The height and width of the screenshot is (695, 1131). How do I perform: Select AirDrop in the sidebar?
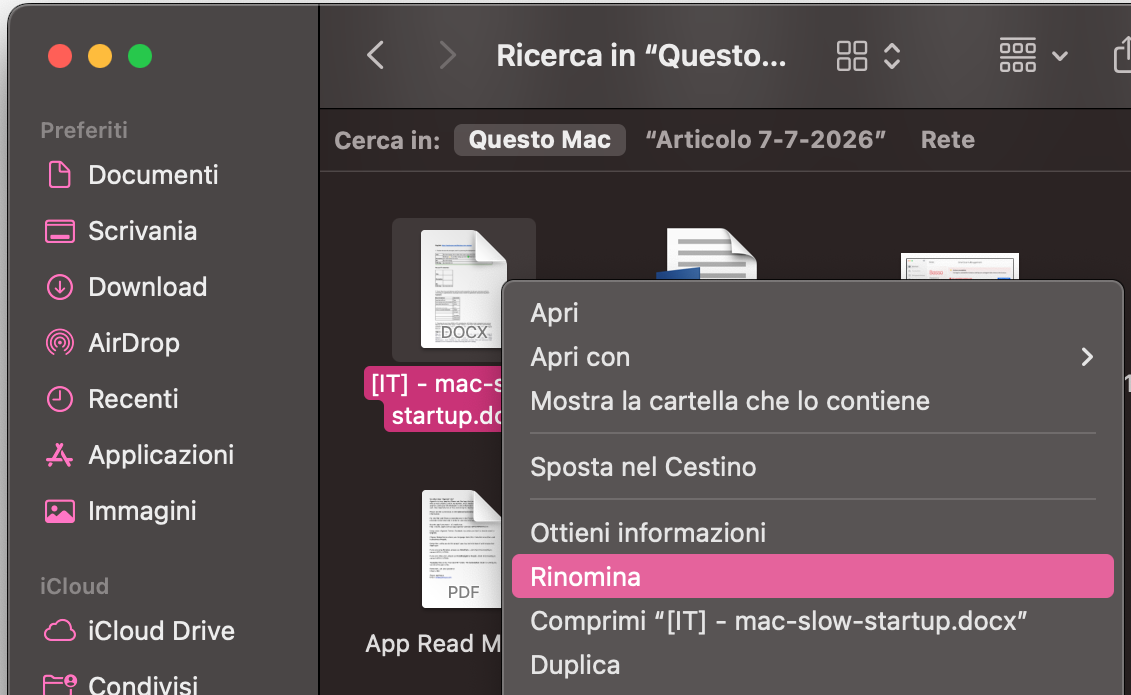[133, 343]
